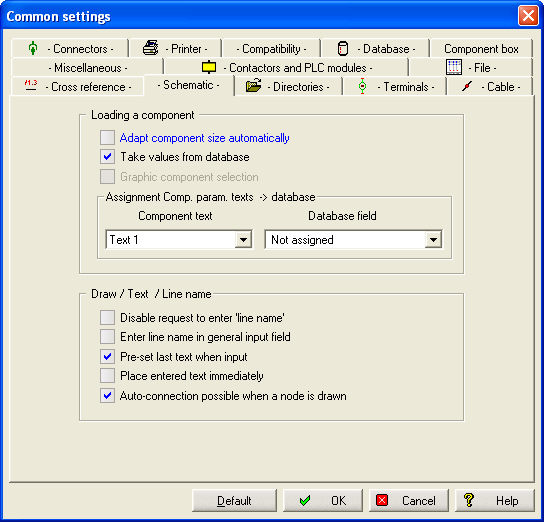Confirm settings with the OK button
This screenshot has width=544, height=522.
point(323,500)
